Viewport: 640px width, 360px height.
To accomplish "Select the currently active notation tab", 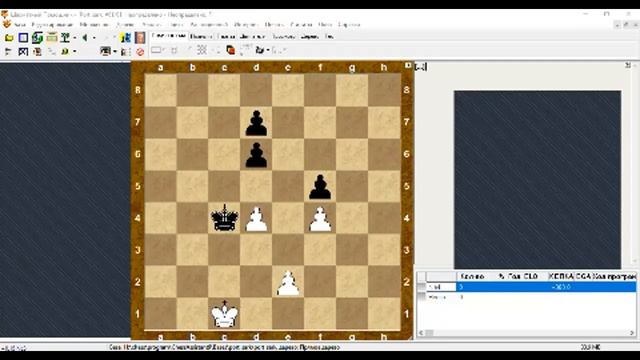I will click(x=169, y=36).
